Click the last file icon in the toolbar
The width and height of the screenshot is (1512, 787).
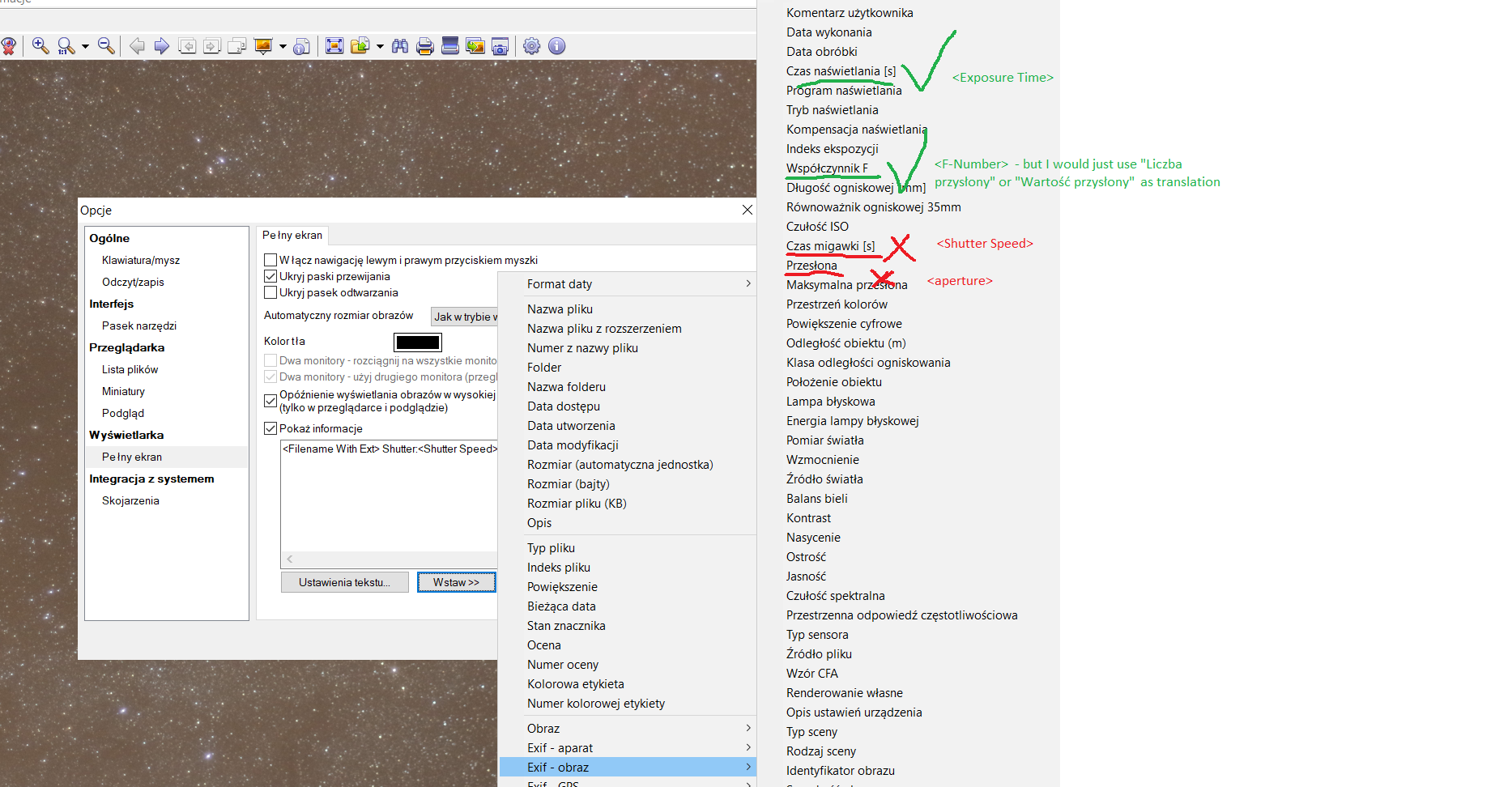(212, 46)
